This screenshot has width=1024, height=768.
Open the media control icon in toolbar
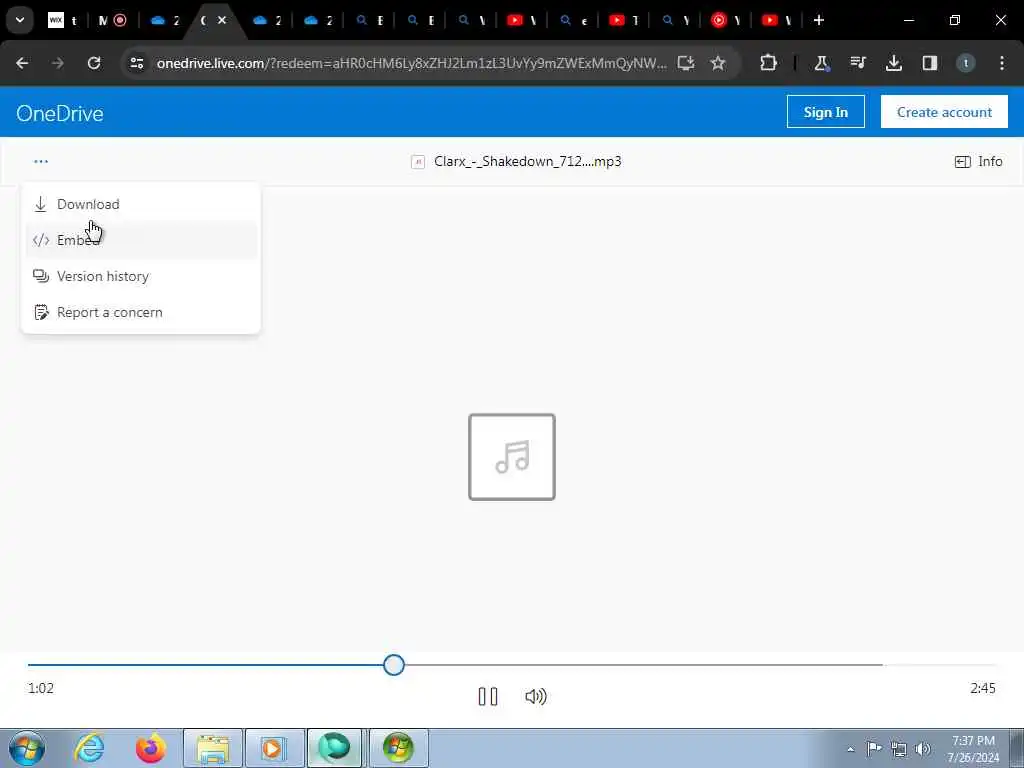(x=857, y=63)
